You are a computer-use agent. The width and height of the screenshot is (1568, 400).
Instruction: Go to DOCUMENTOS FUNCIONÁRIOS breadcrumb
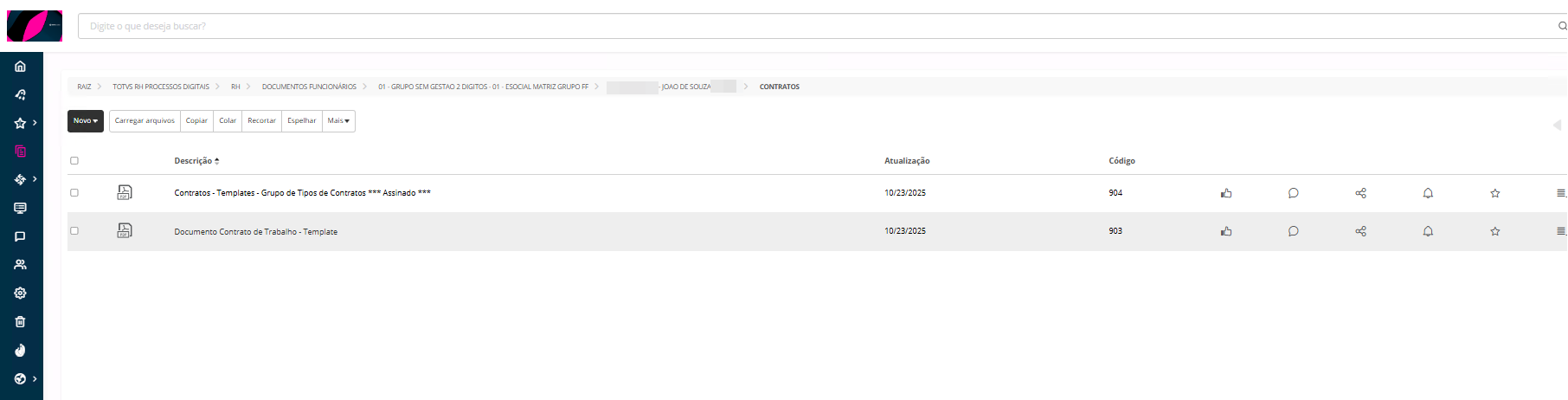309,87
